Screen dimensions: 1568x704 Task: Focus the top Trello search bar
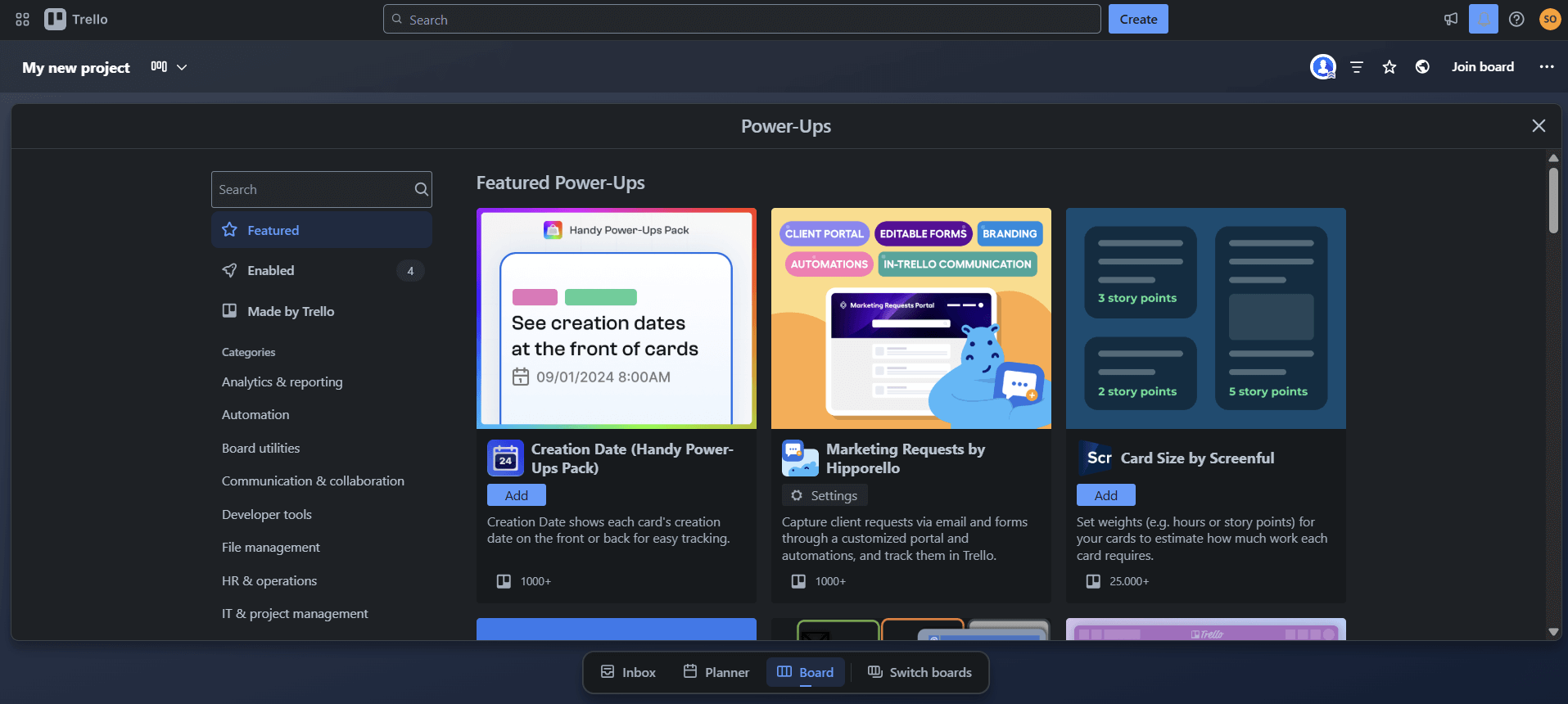click(x=742, y=19)
